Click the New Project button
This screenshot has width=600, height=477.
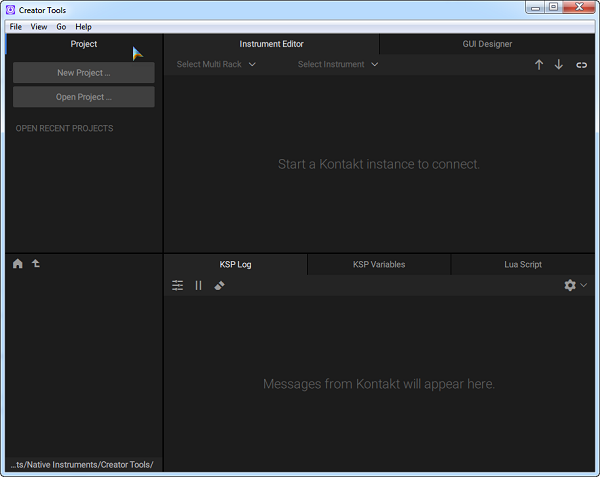(84, 73)
